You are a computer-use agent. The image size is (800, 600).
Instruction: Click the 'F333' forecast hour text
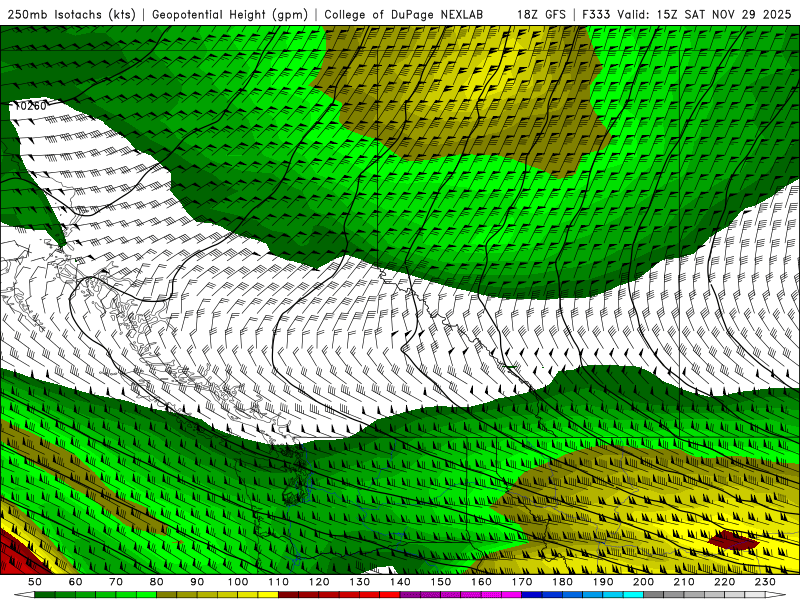(596, 14)
